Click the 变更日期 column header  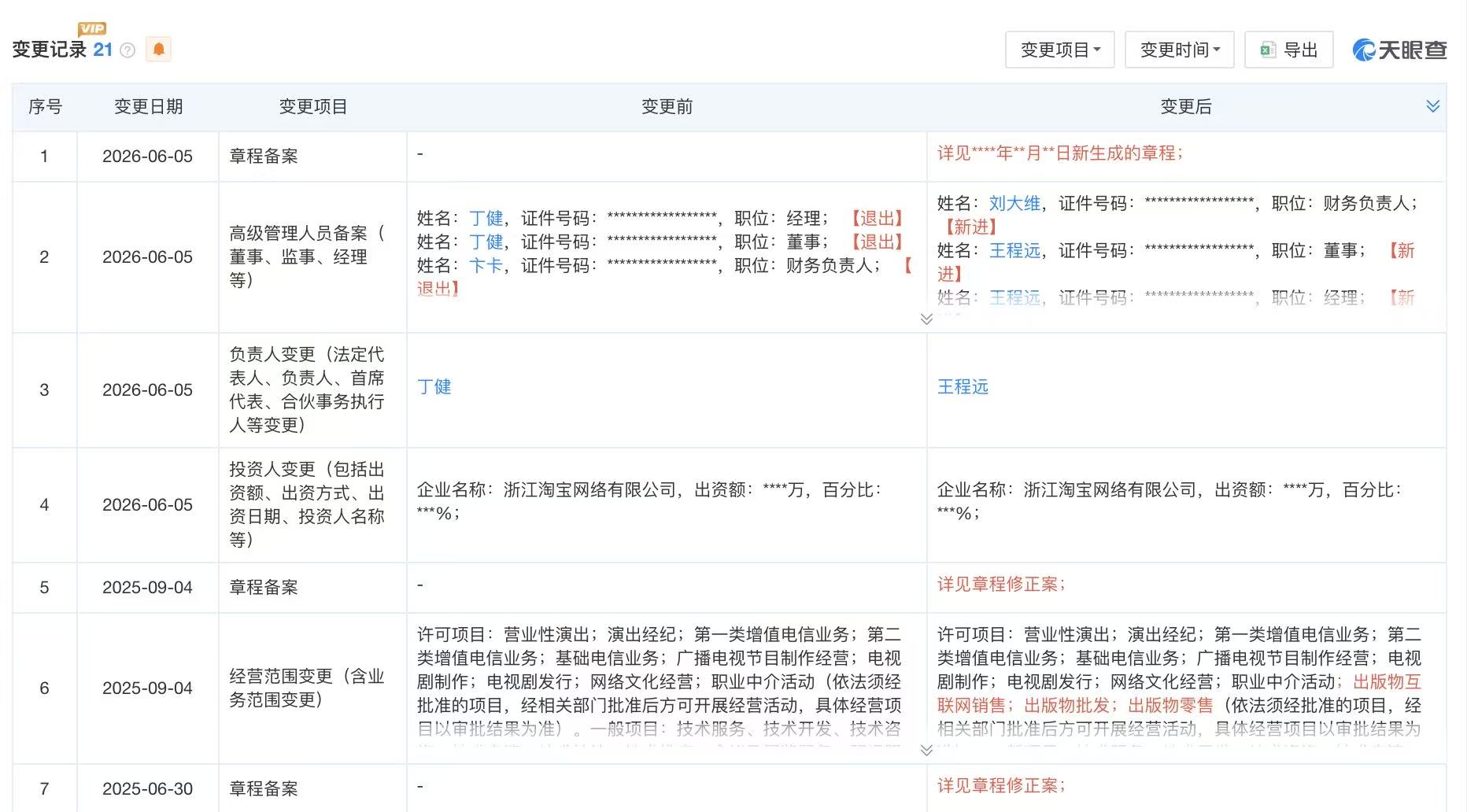pyautogui.click(x=148, y=106)
